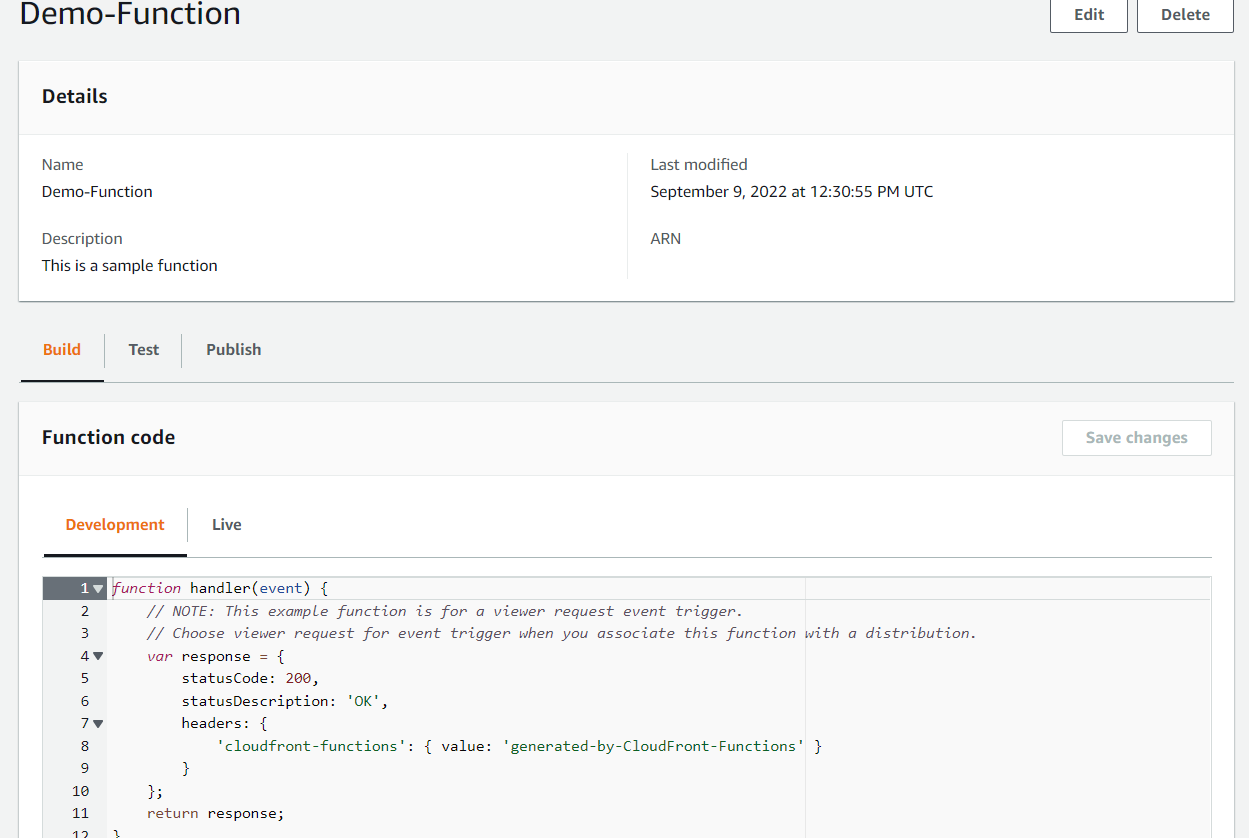Click the Save changes button
The image size is (1249, 838).
click(1136, 438)
